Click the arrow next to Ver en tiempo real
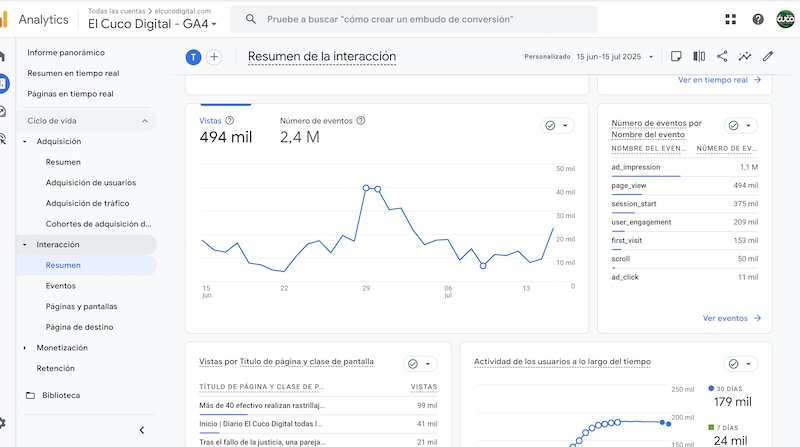The image size is (800, 447). [757, 80]
